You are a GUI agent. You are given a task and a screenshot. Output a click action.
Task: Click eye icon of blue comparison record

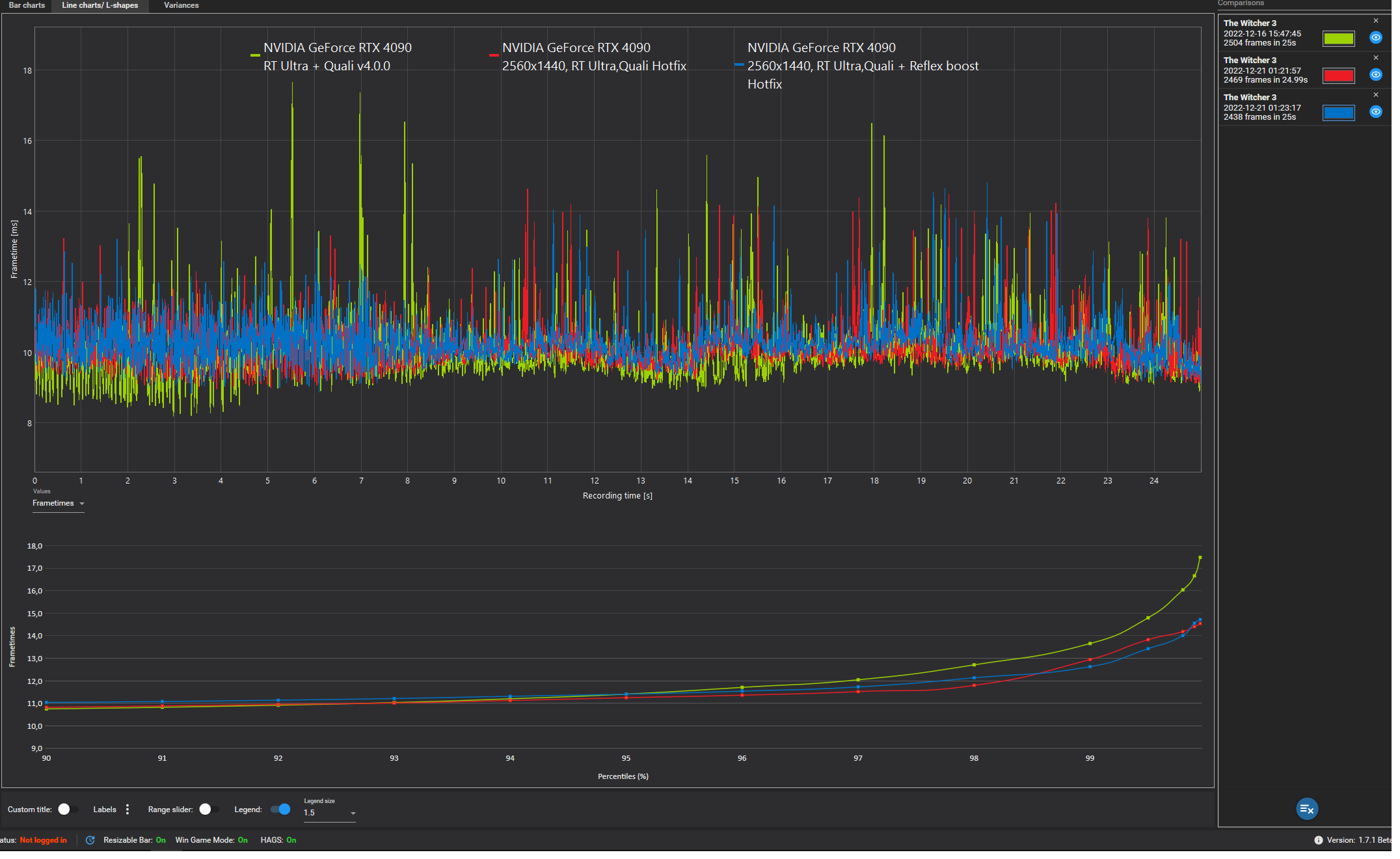[1375, 112]
